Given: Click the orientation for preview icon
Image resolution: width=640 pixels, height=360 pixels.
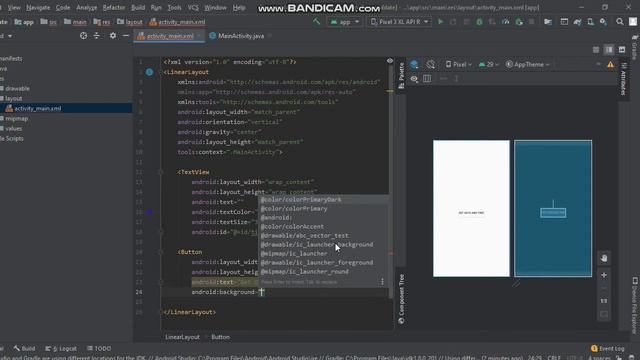Looking at the screenshot, I should pos(431,64).
